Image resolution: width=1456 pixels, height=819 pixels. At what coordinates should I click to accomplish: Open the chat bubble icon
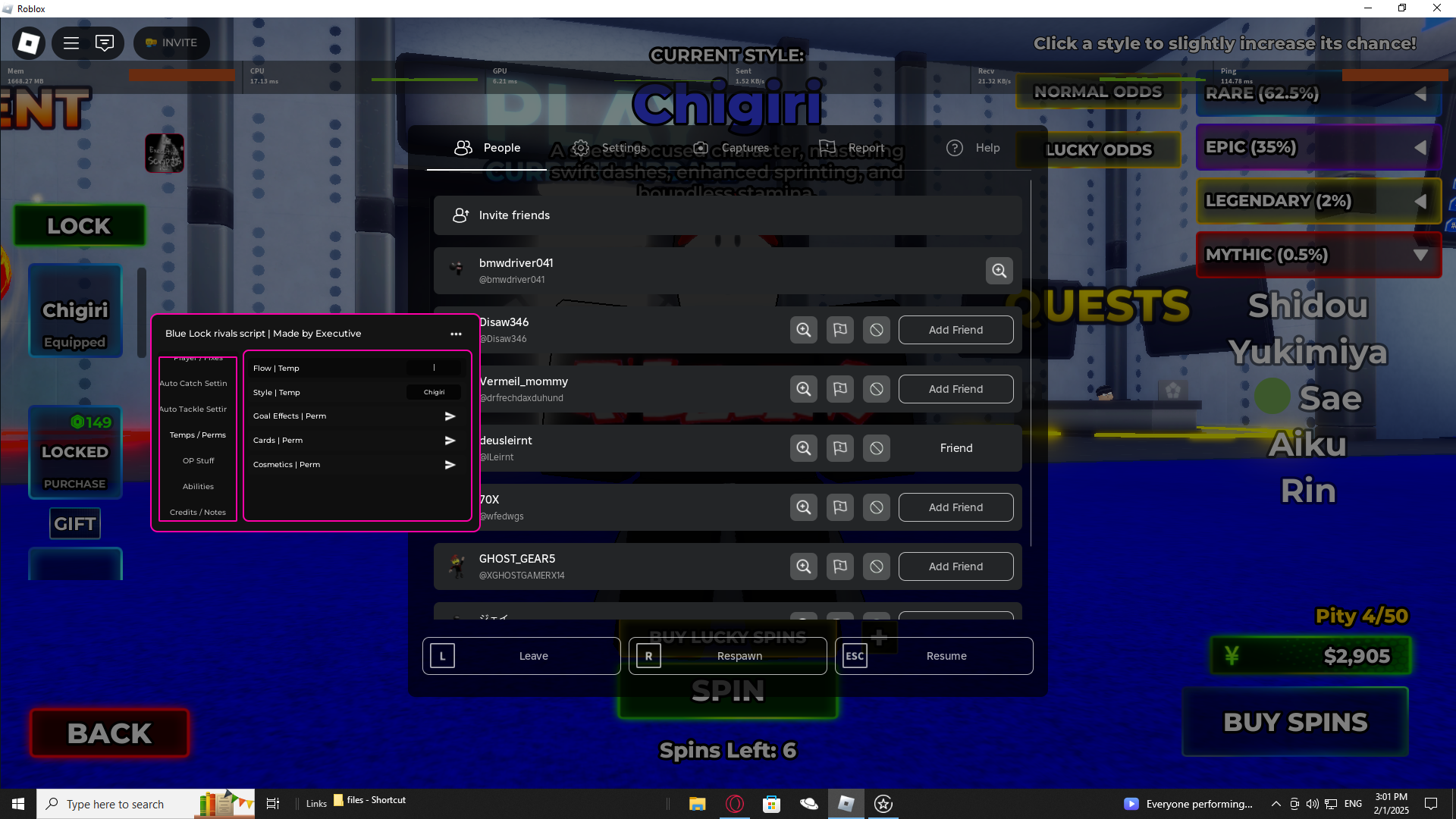coord(105,43)
